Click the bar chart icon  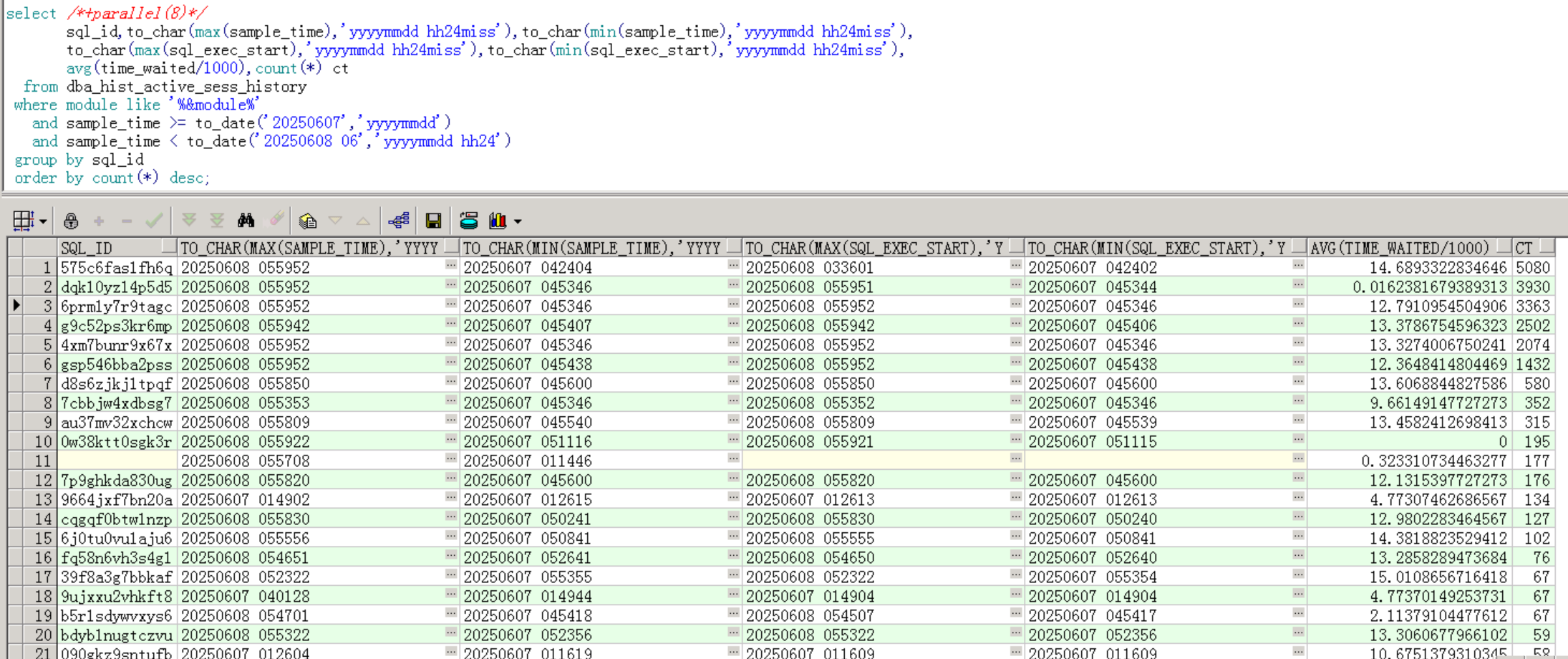(x=498, y=221)
